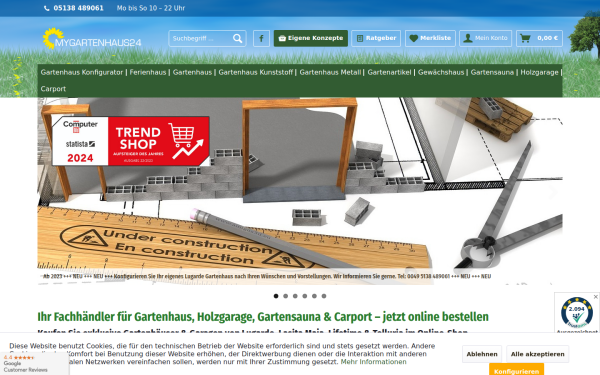This screenshot has width=600, height=375.
Task: Select the fifth slider dot
Action: [314, 296]
